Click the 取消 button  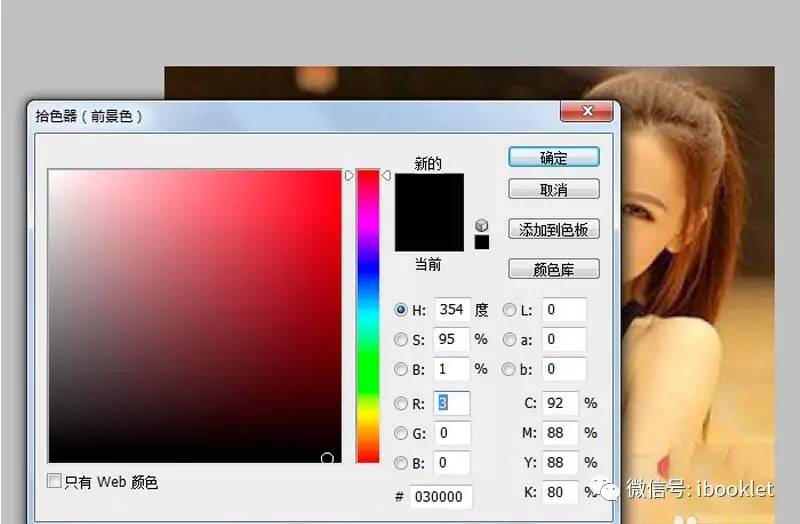(554, 189)
